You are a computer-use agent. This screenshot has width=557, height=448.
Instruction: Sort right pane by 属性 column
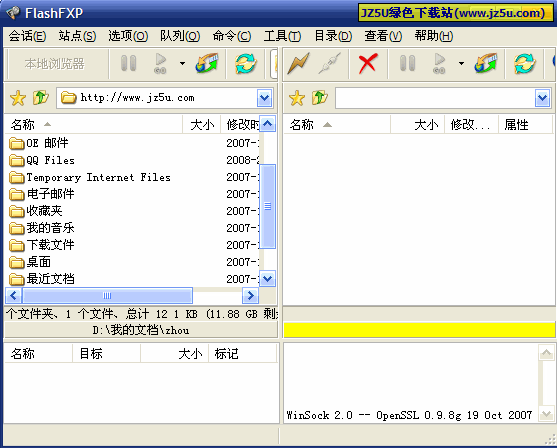[x=525, y=124]
